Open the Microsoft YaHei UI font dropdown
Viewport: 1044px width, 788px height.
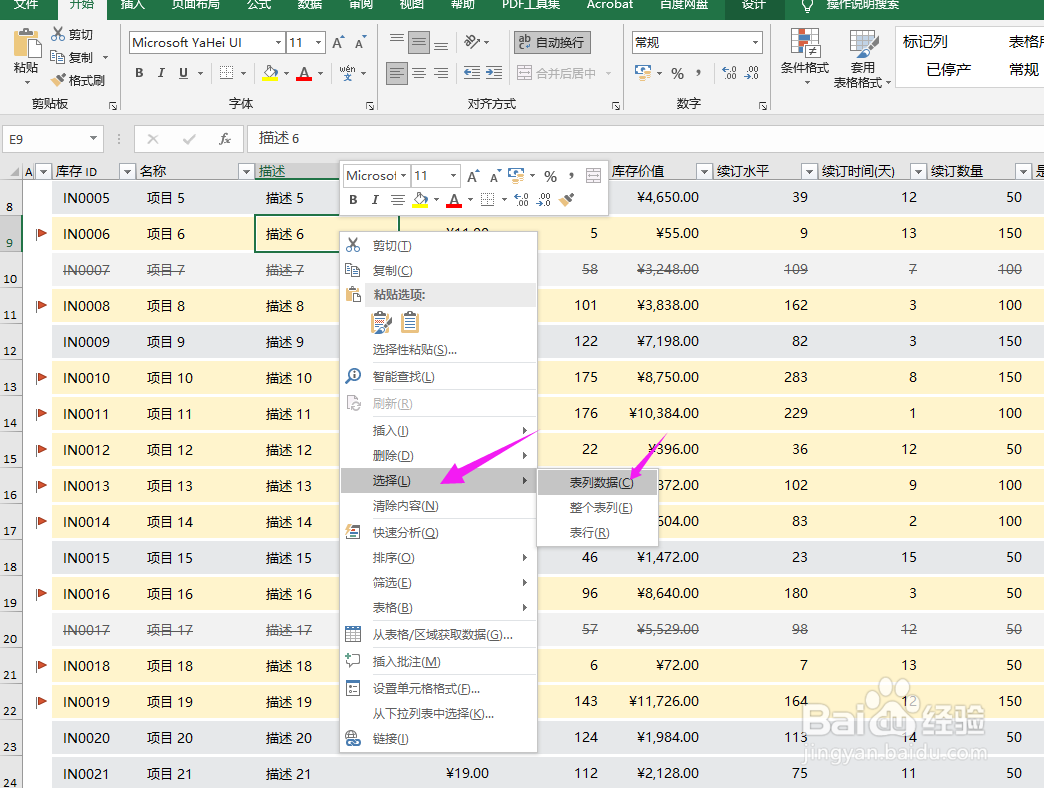[x=277, y=42]
